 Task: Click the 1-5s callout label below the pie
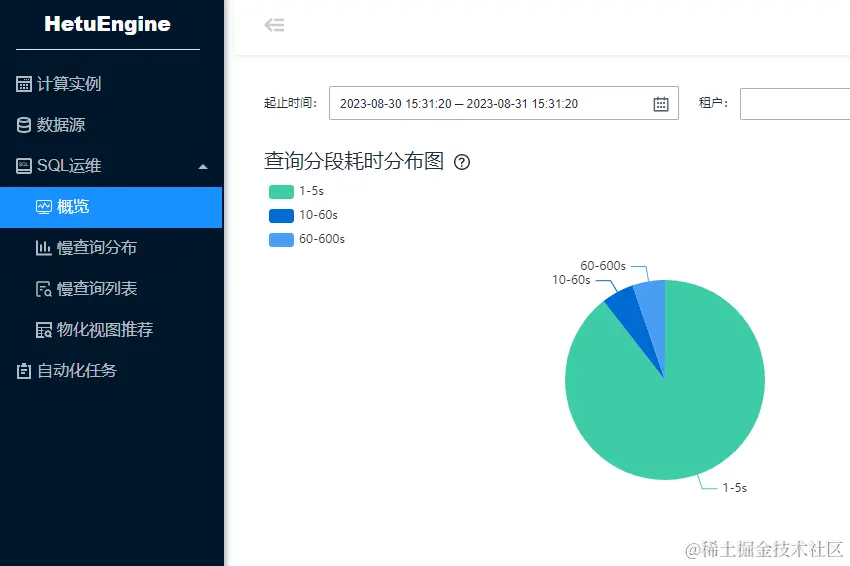coord(735,488)
